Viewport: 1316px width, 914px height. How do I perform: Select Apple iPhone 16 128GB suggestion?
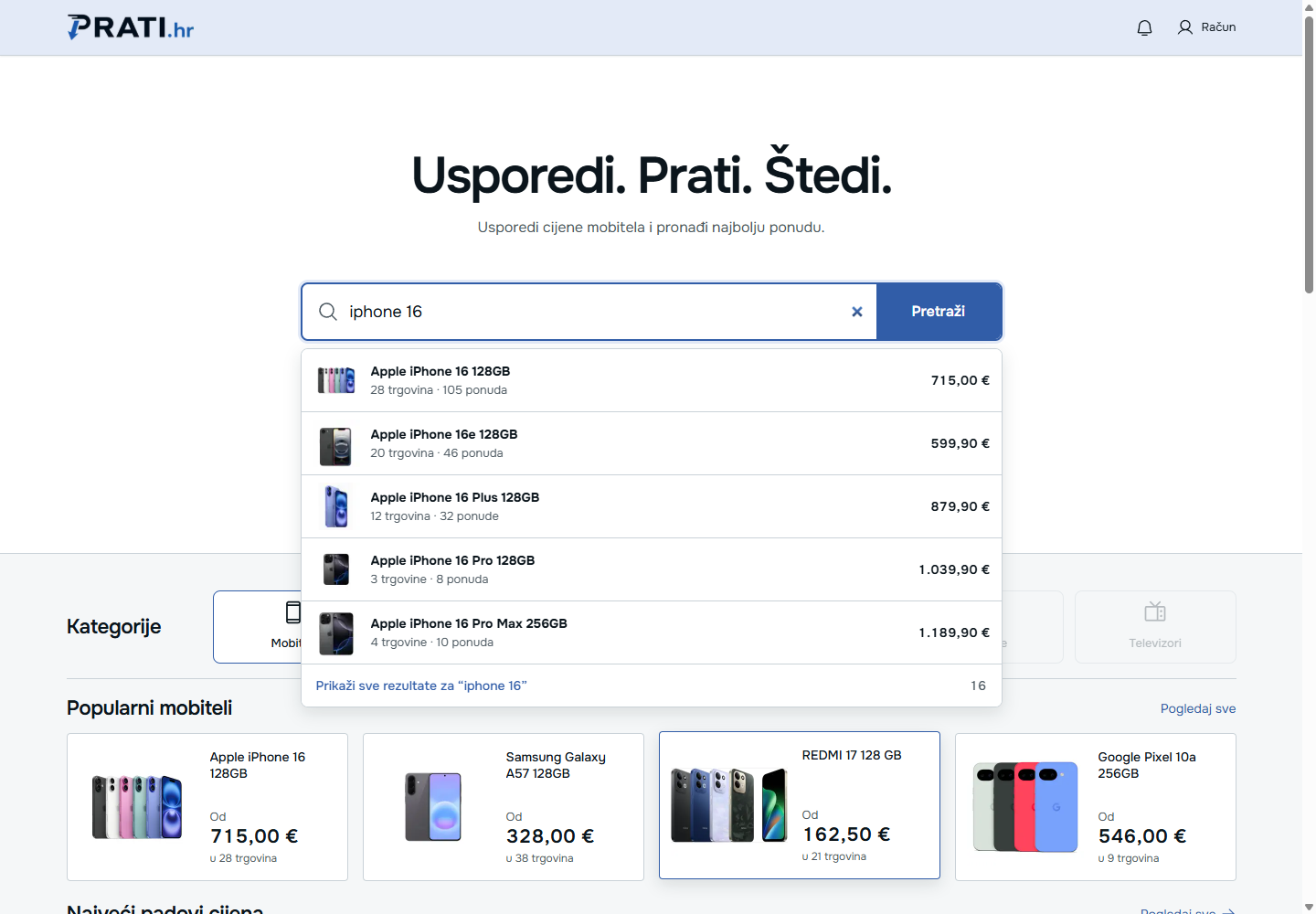point(652,380)
